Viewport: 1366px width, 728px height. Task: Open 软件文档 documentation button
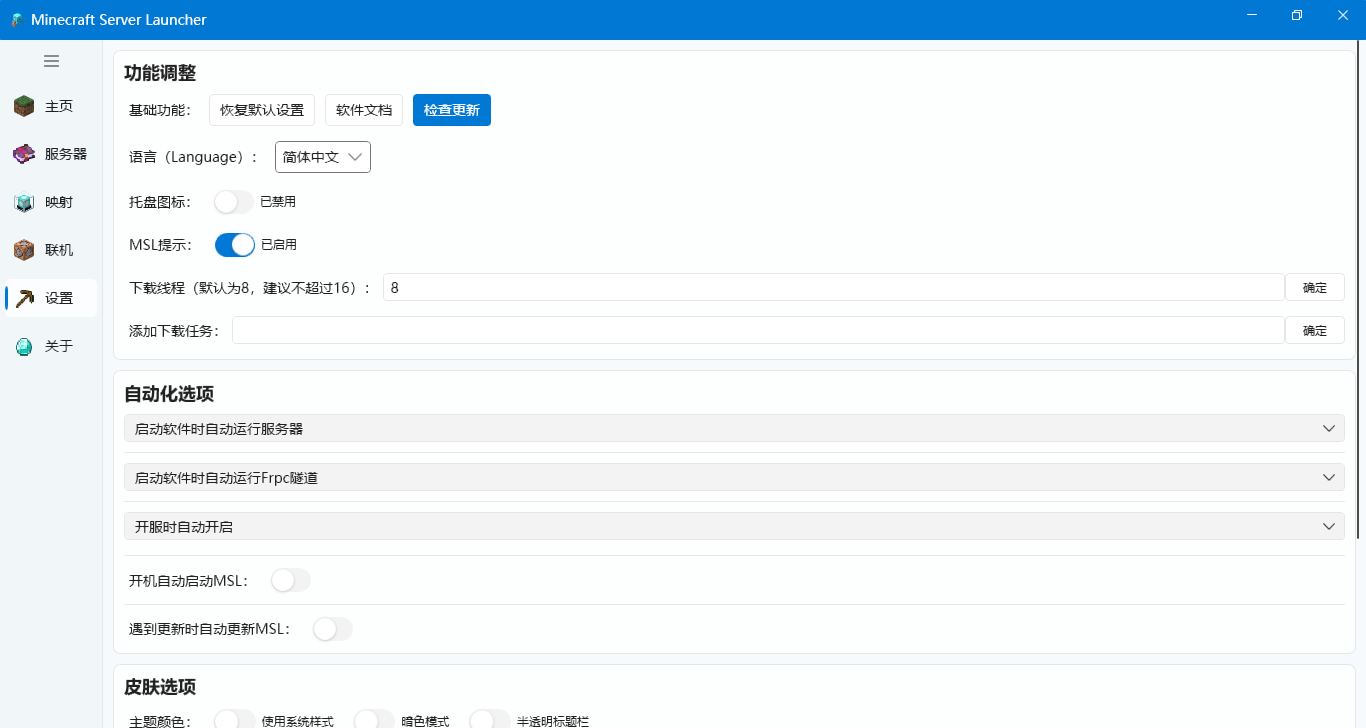pyautogui.click(x=364, y=110)
